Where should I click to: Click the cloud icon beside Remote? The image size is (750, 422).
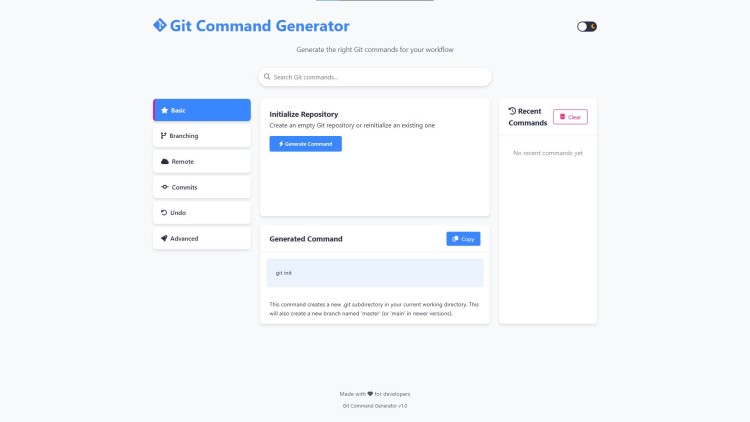pos(165,162)
